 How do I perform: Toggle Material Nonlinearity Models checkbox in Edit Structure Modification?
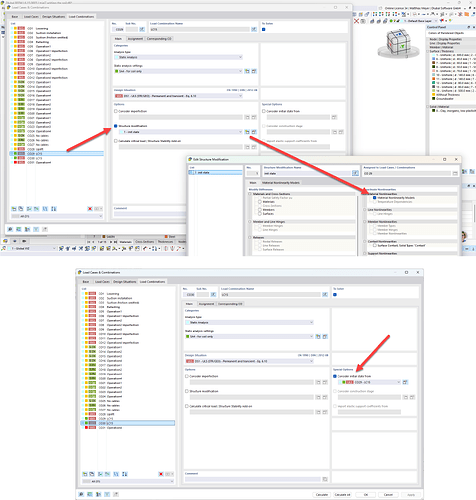pyautogui.click(x=375, y=198)
